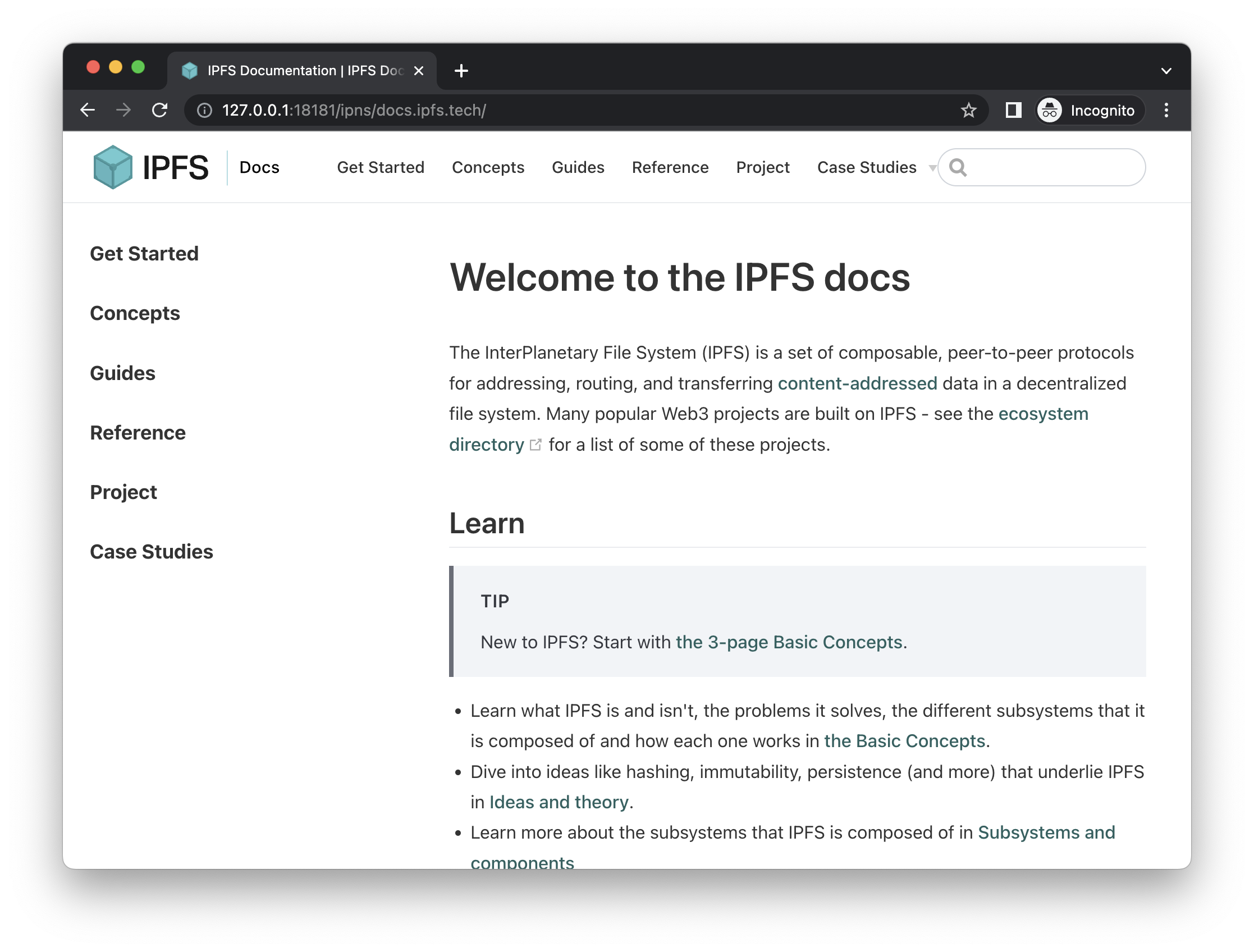The image size is (1254, 952).
Task: Click the address bar URL
Action: point(354,110)
